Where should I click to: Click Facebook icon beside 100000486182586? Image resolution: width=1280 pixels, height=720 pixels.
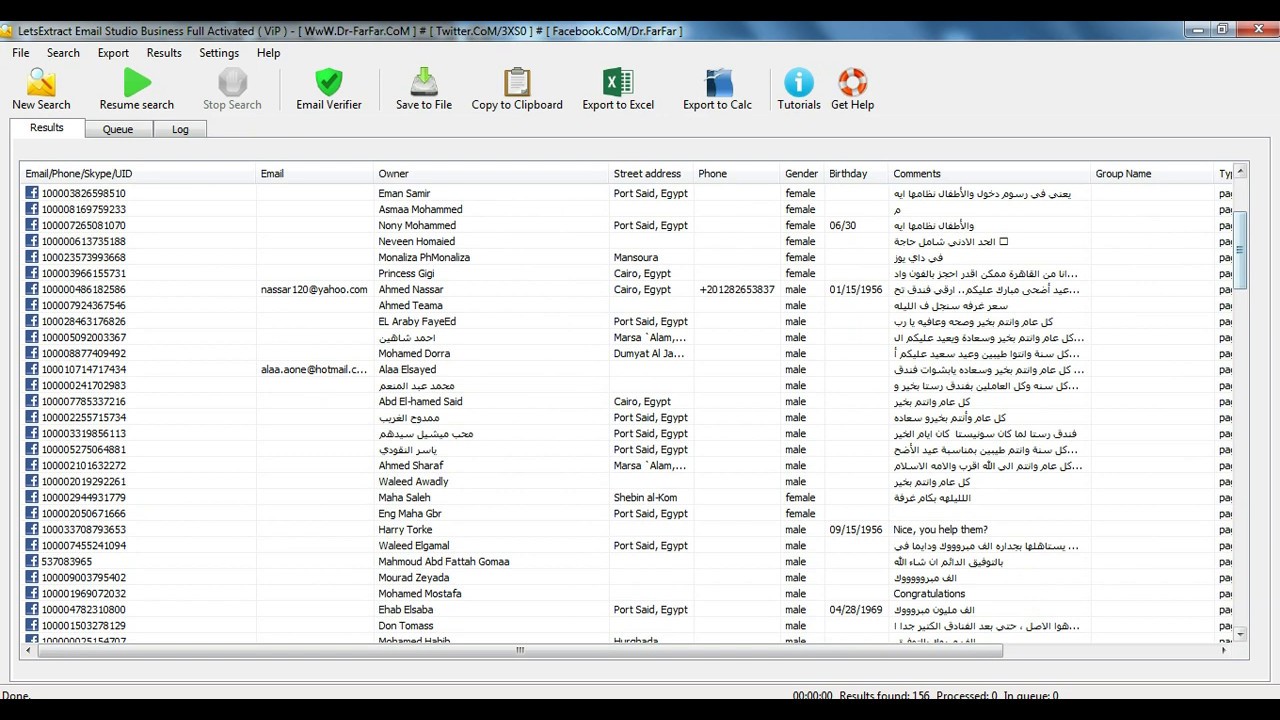(x=32, y=289)
